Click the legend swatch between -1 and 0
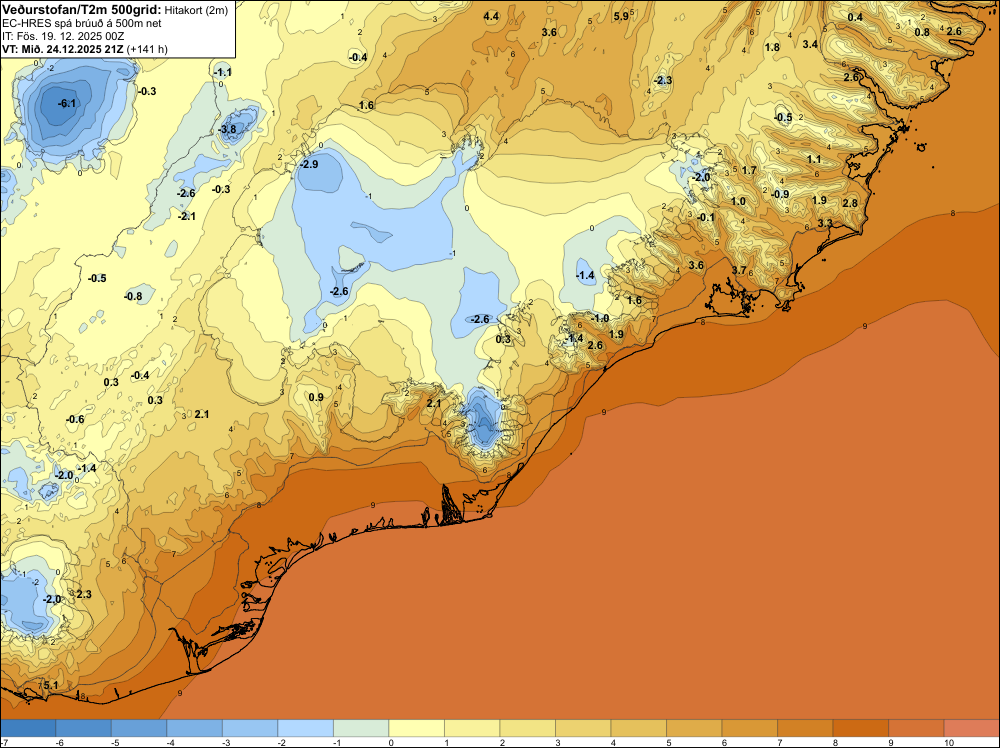The image size is (1000, 748). click(x=361, y=728)
